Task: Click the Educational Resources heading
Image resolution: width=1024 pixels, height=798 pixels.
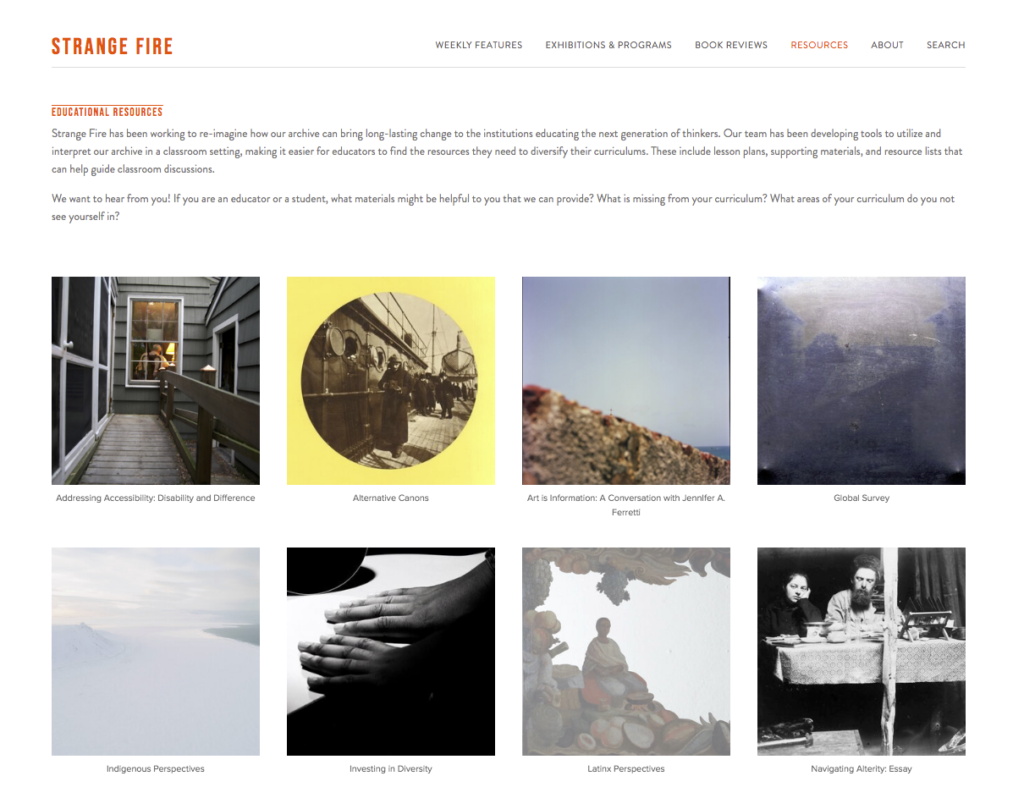Action: pos(107,112)
